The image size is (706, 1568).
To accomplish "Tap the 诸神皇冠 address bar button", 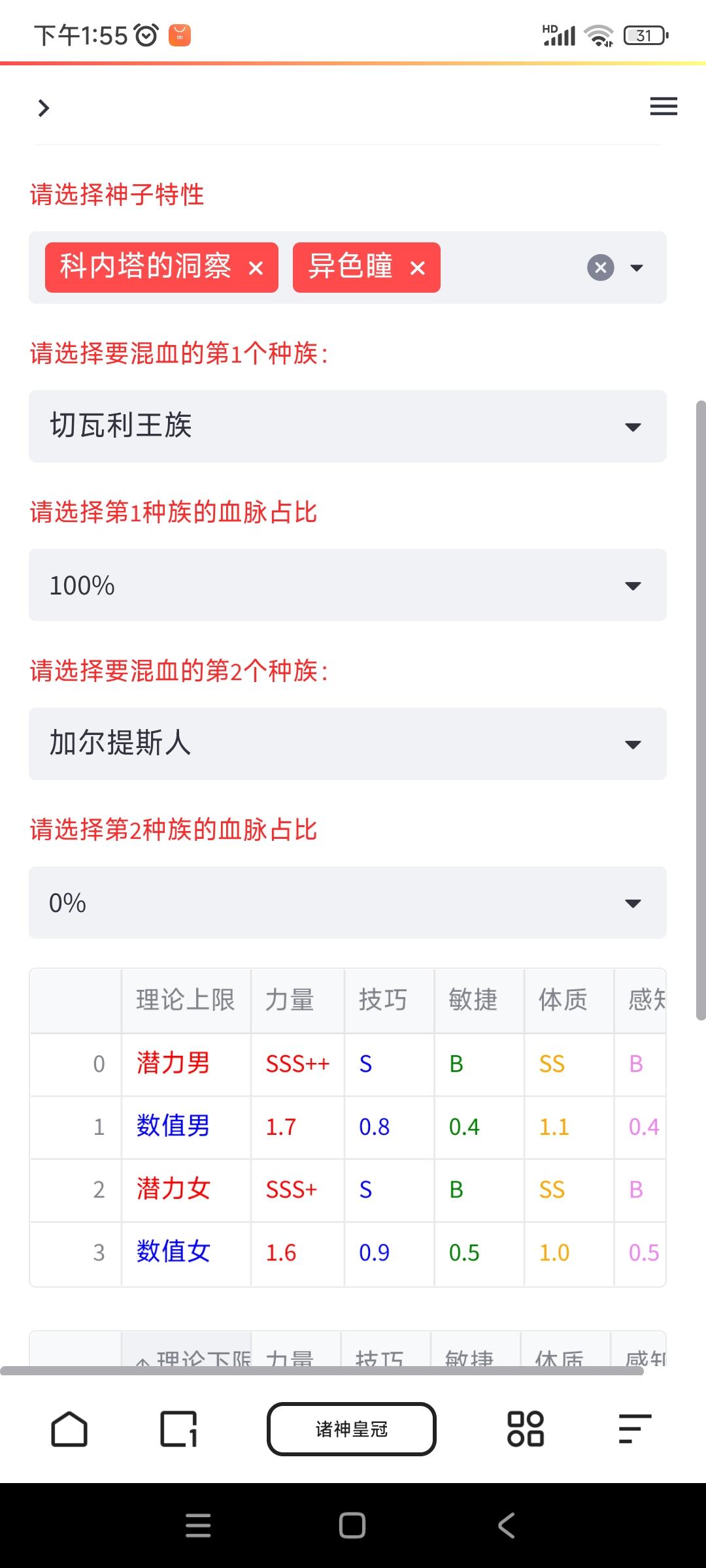I will [x=352, y=1429].
